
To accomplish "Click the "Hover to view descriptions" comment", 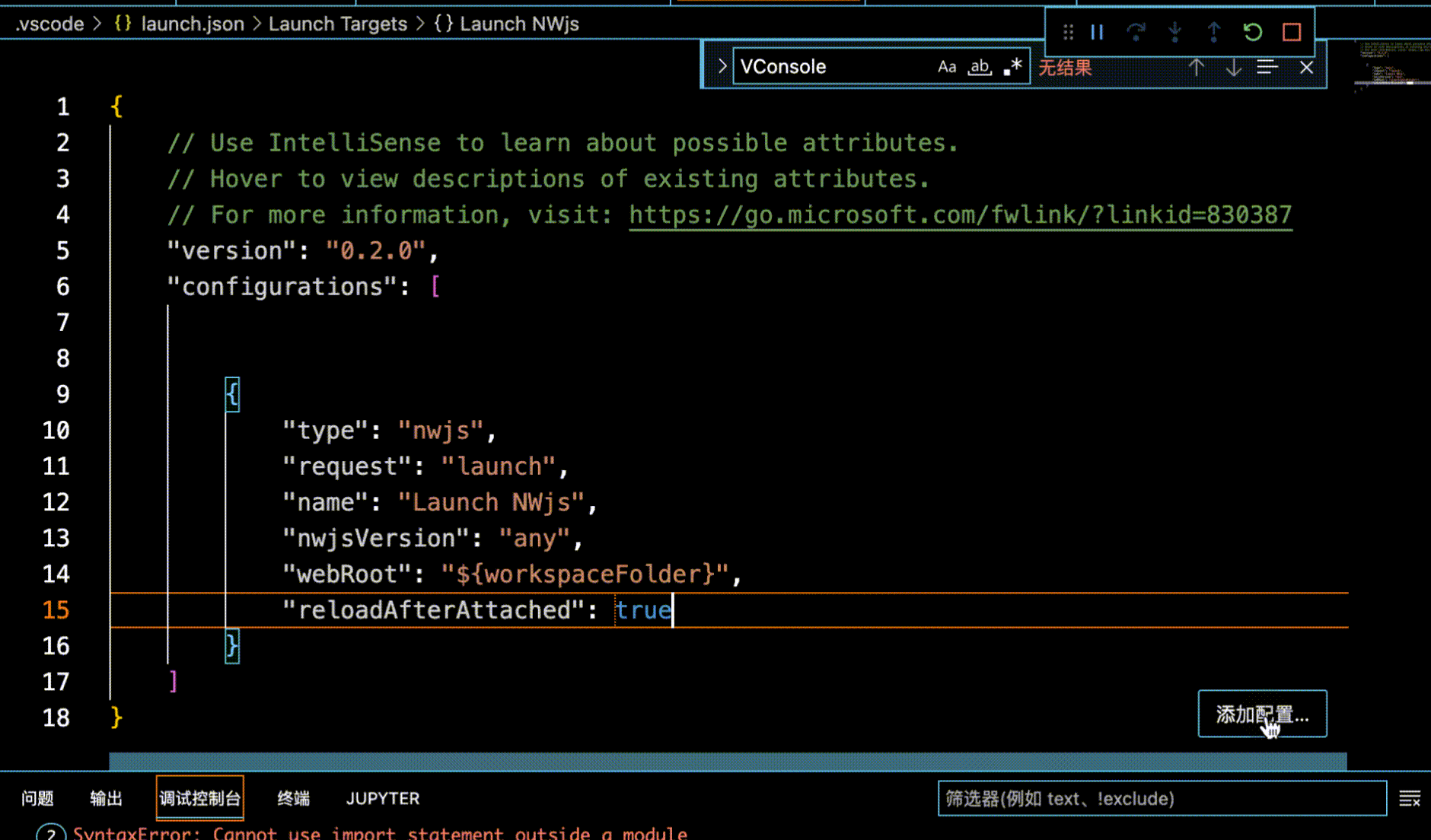I will tap(549, 179).
